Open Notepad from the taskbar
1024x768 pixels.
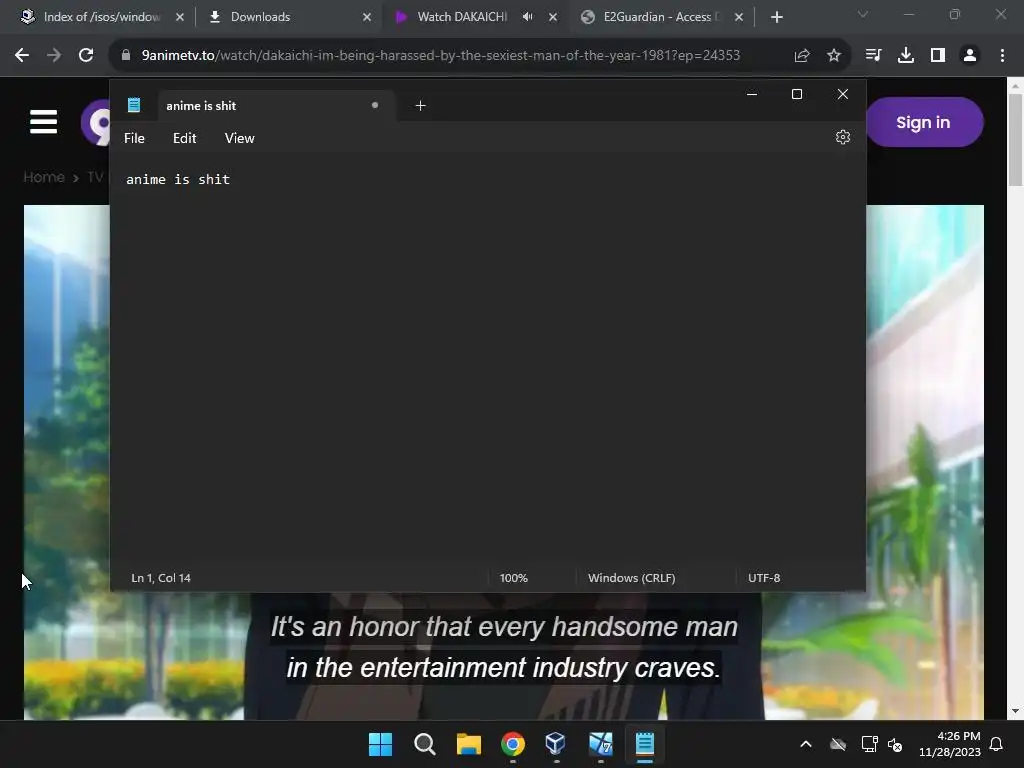tap(645, 744)
